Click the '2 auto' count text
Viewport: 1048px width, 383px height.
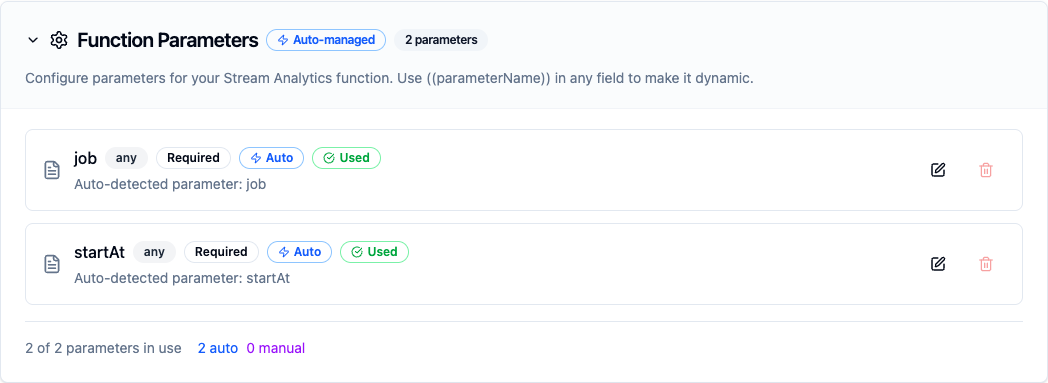[x=218, y=348]
